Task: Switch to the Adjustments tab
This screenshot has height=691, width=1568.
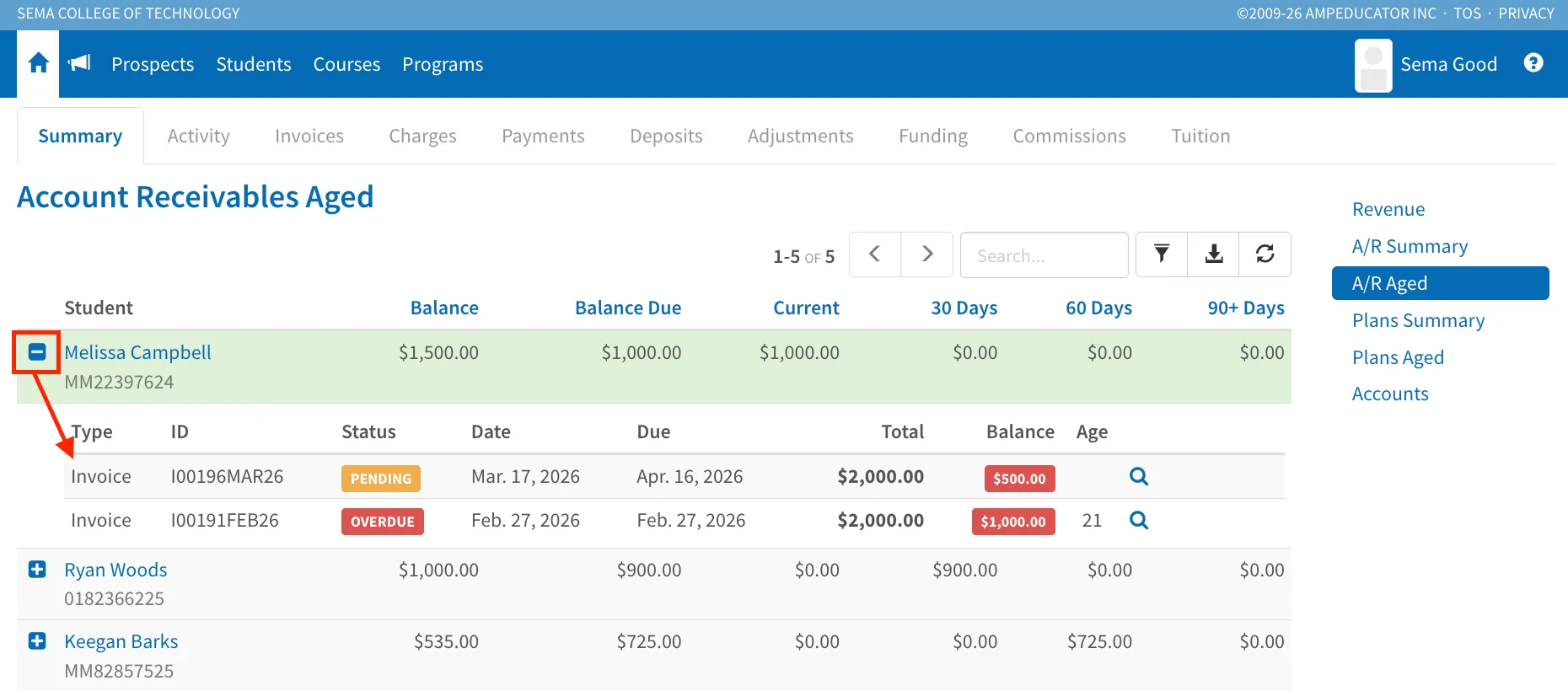Action: coord(800,136)
